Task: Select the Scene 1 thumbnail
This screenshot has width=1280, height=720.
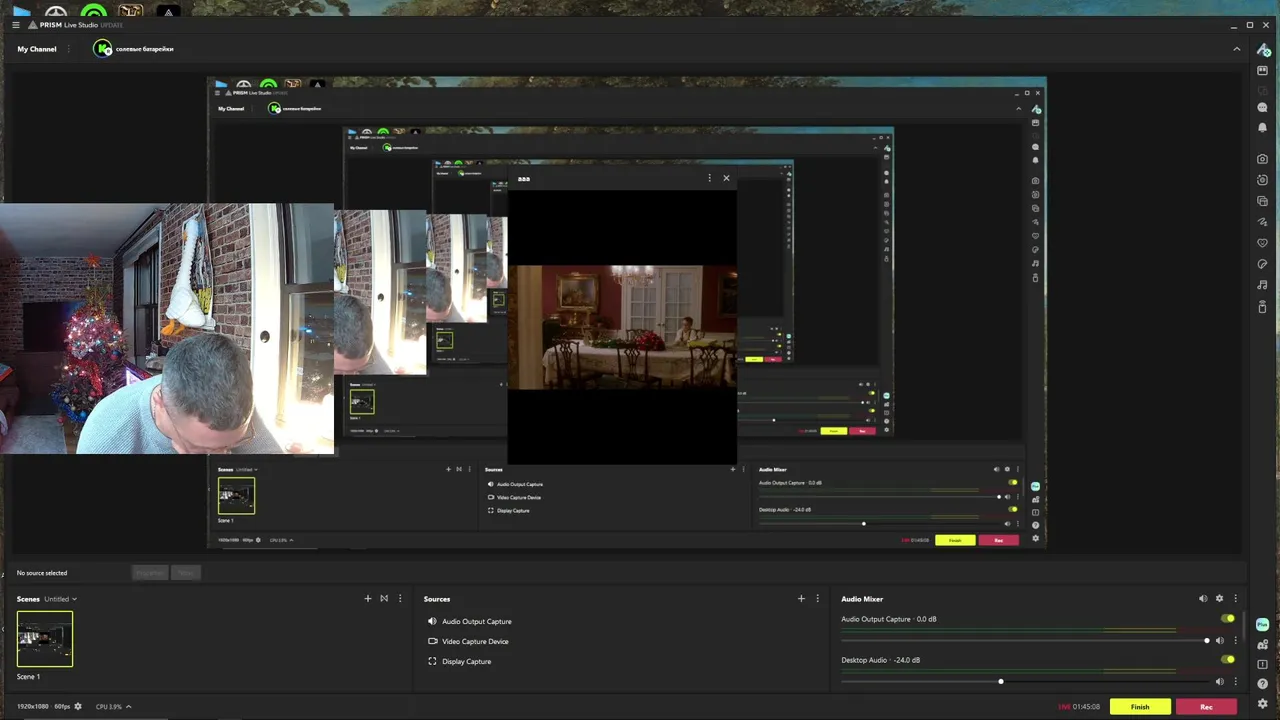Action: pos(45,639)
